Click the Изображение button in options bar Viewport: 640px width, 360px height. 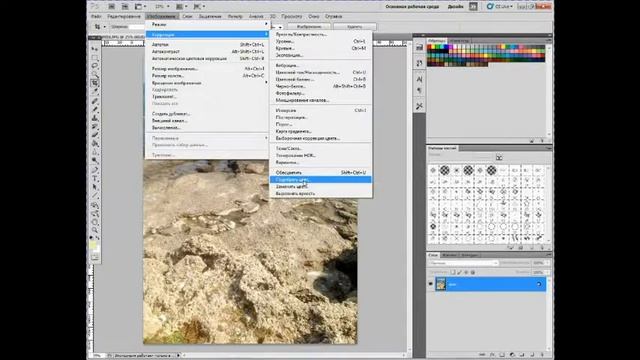[309, 27]
